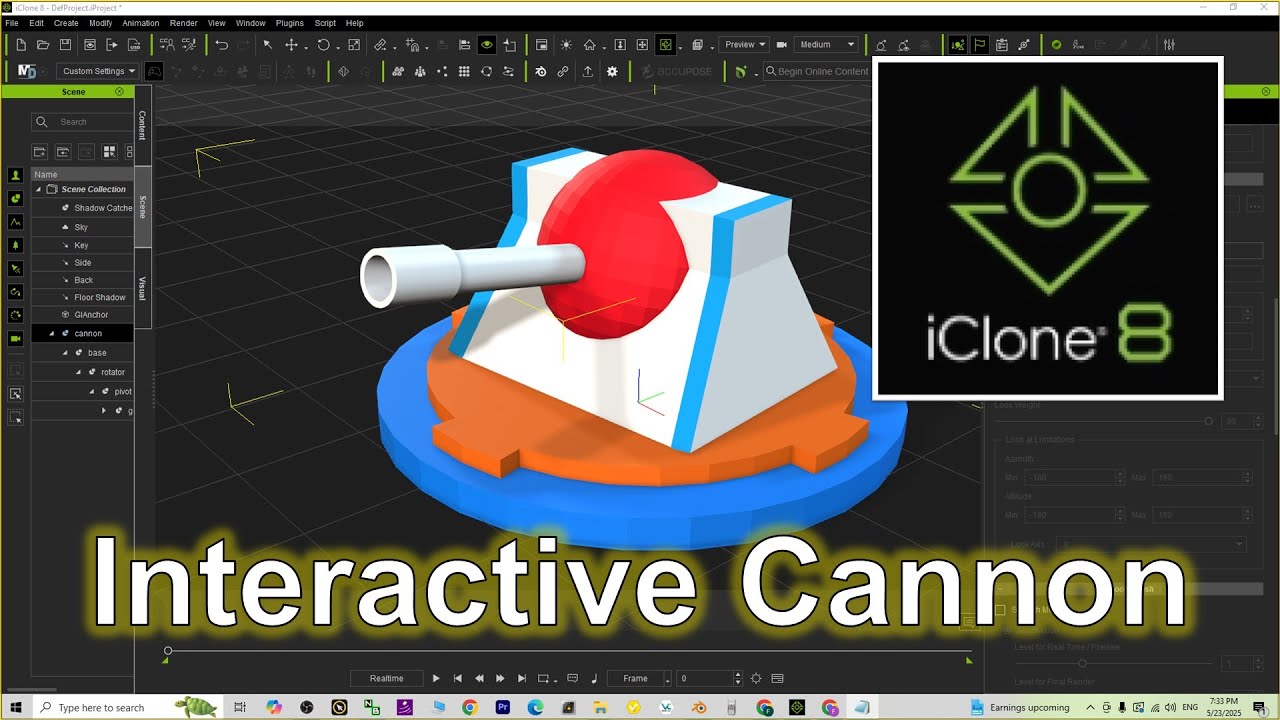Click the Look Weight slider handle
The height and width of the screenshot is (720, 1280).
pyautogui.click(x=1208, y=421)
